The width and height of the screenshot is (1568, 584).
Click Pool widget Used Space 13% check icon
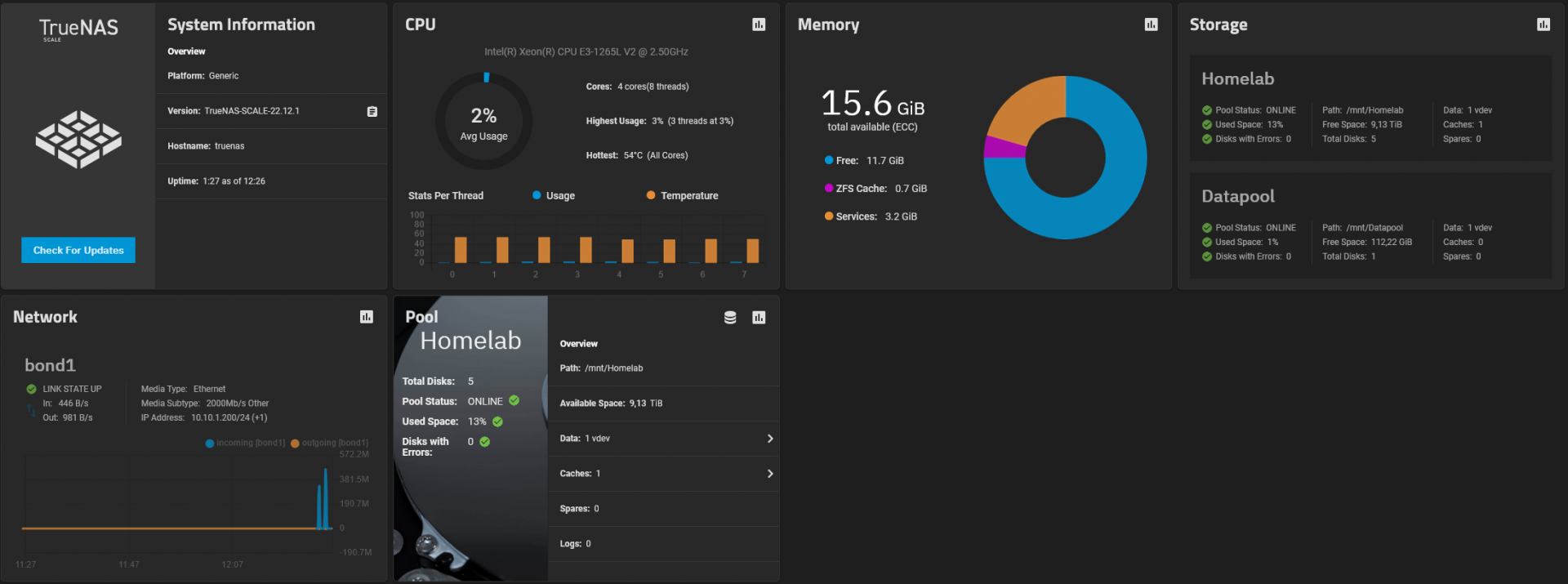point(497,421)
